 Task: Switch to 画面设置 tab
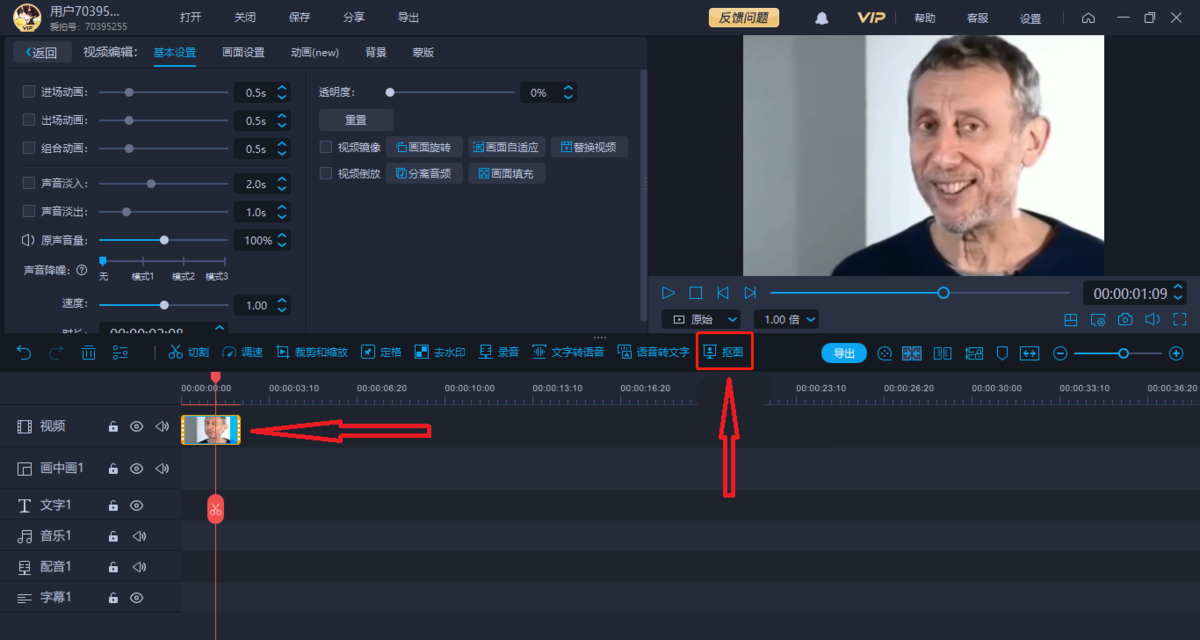tap(243, 52)
